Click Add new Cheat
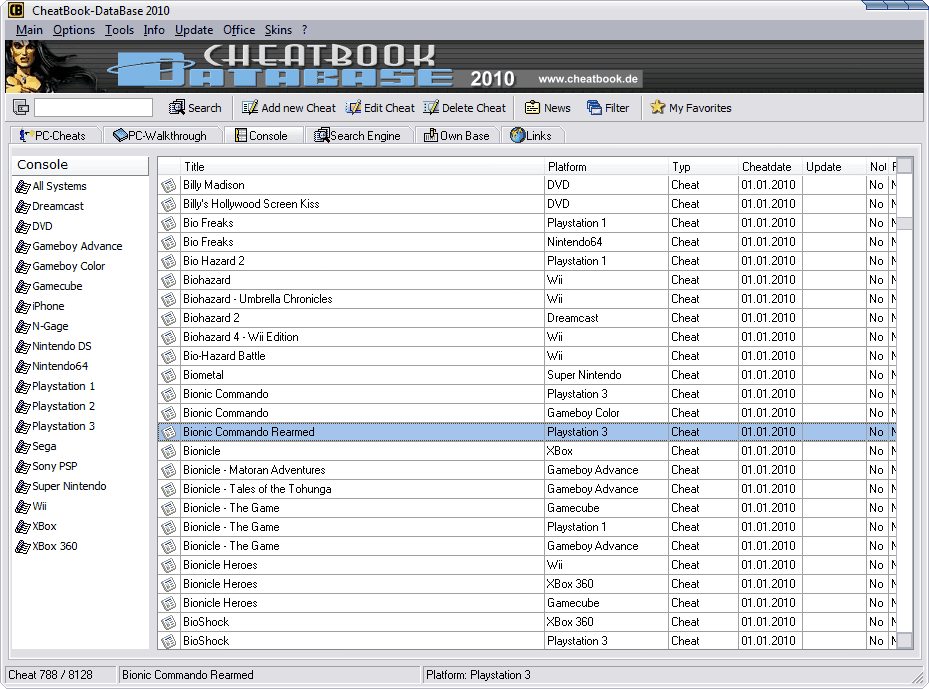Viewport: 929px width, 689px height. [x=289, y=108]
